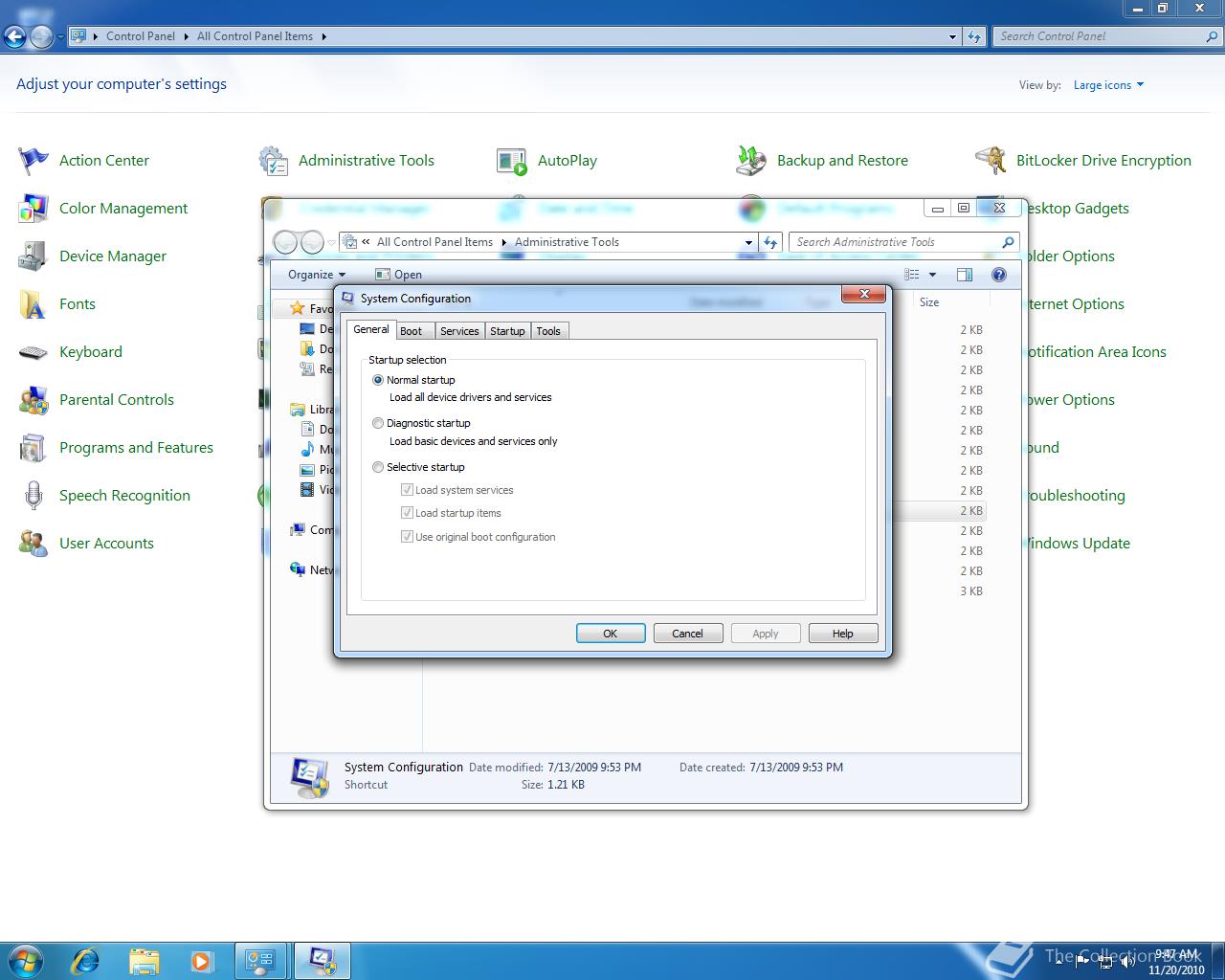Viewport: 1225px width, 980px height.
Task: Open the AutoPlay icon
Action: [x=512, y=161]
